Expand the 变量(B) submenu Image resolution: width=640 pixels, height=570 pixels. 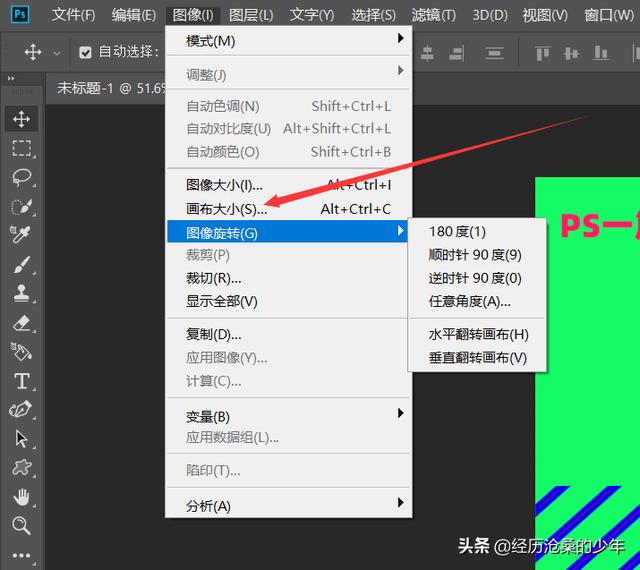288,416
